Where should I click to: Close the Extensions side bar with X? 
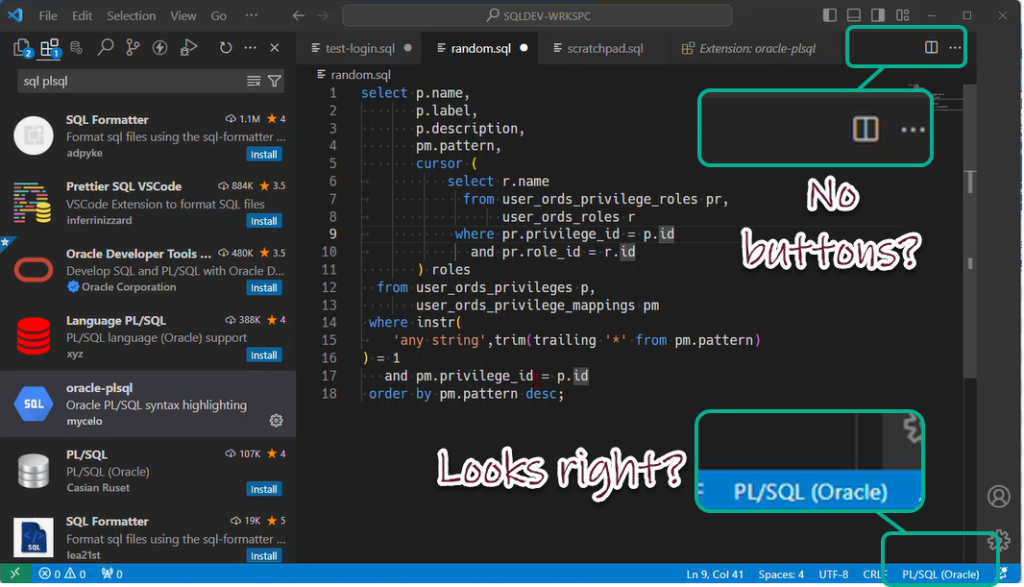pyautogui.click(x=275, y=47)
